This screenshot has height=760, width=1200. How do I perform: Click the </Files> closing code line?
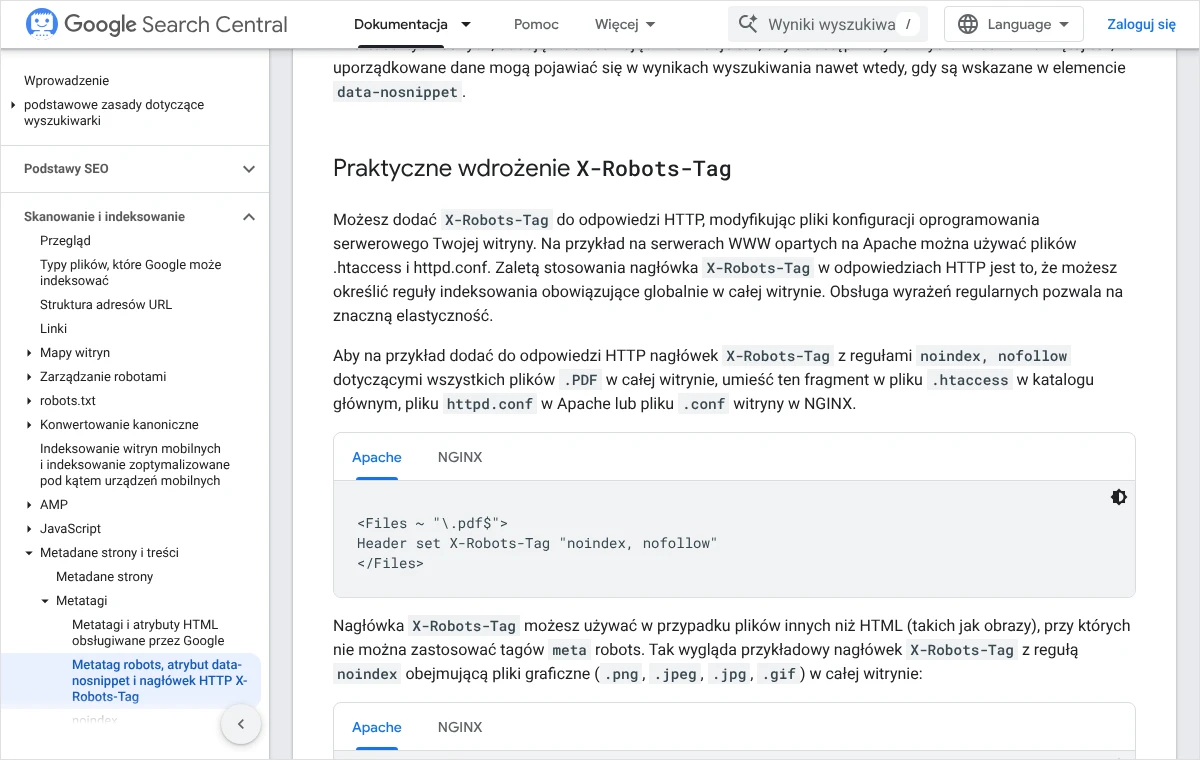click(390, 563)
